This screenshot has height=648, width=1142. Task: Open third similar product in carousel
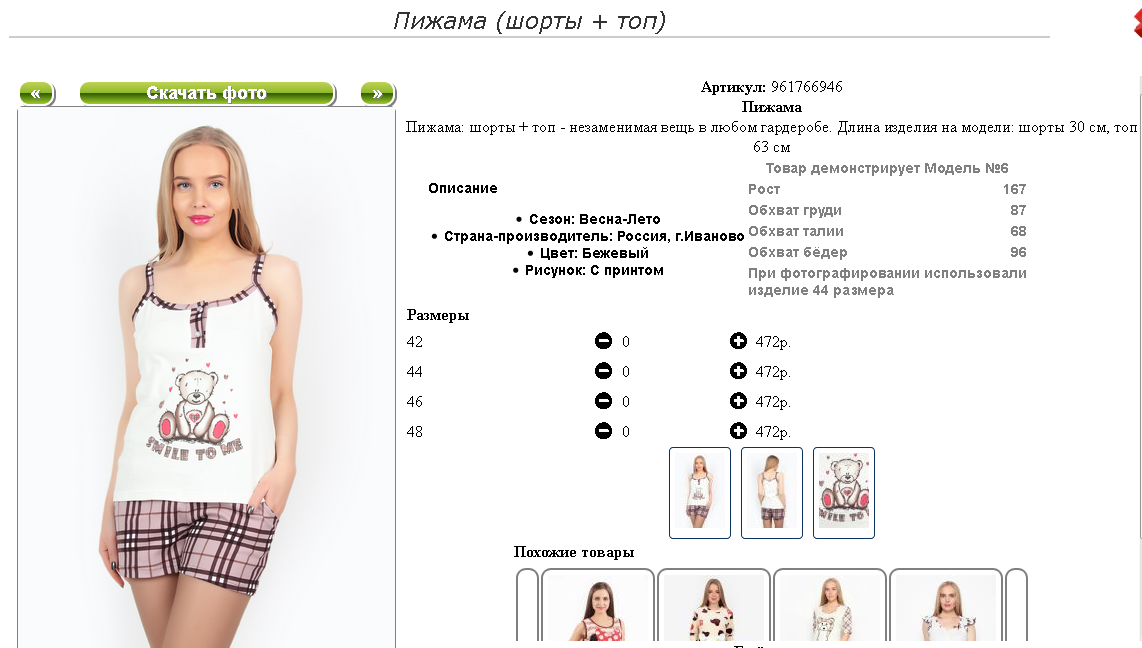[830, 607]
